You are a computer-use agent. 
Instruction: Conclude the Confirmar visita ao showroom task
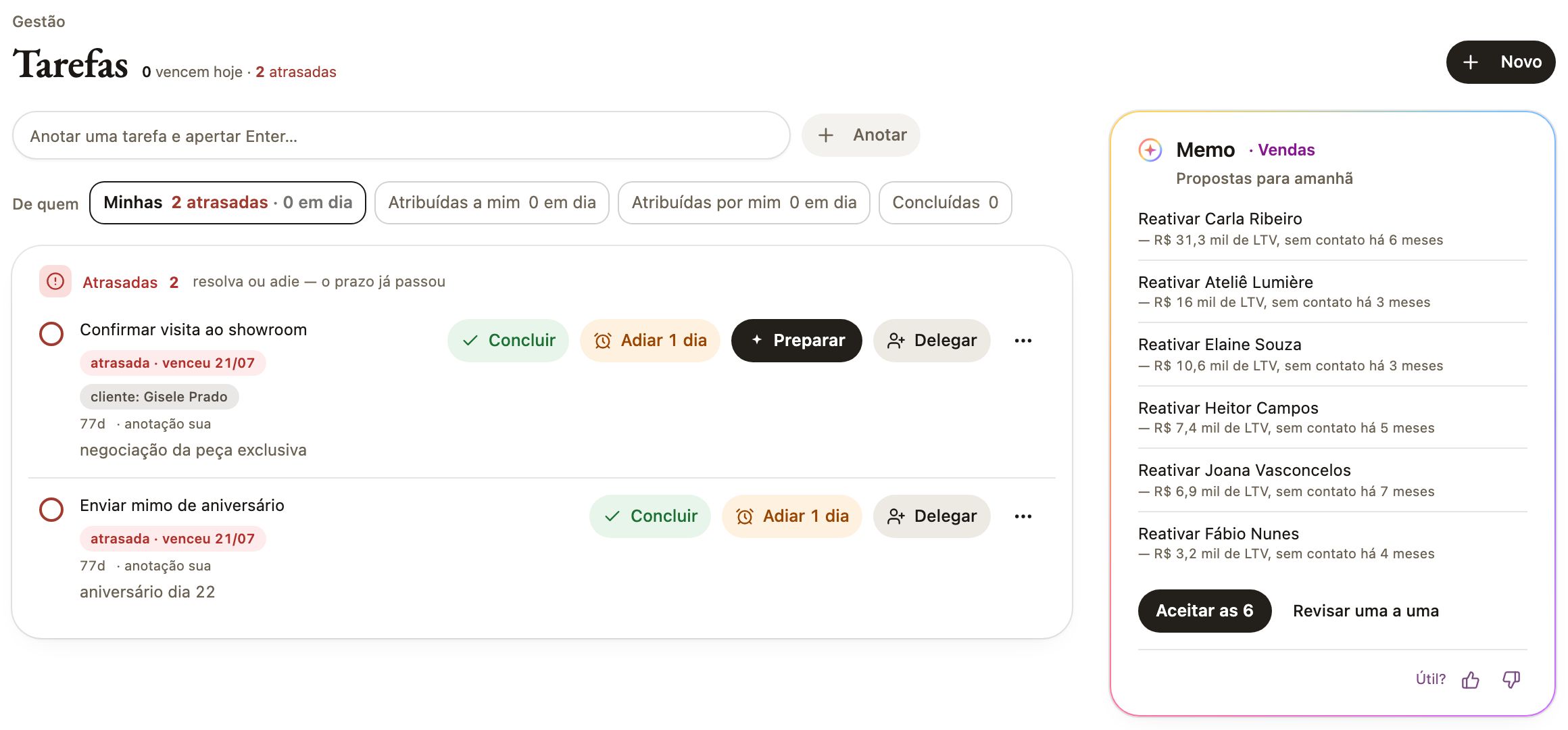(508, 341)
